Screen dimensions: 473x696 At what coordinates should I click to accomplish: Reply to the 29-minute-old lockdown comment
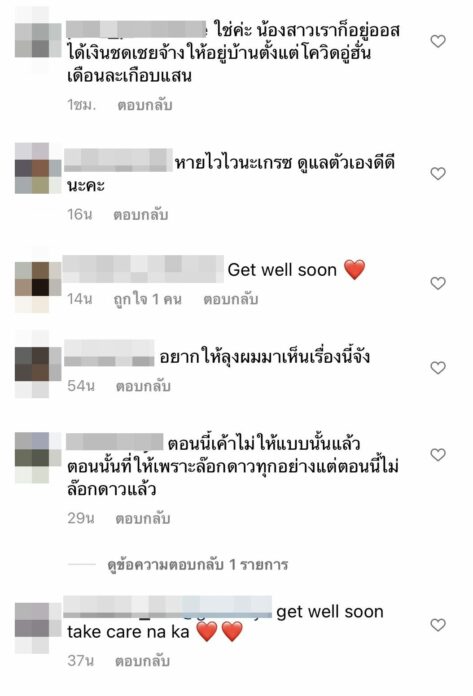coord(143,518)
